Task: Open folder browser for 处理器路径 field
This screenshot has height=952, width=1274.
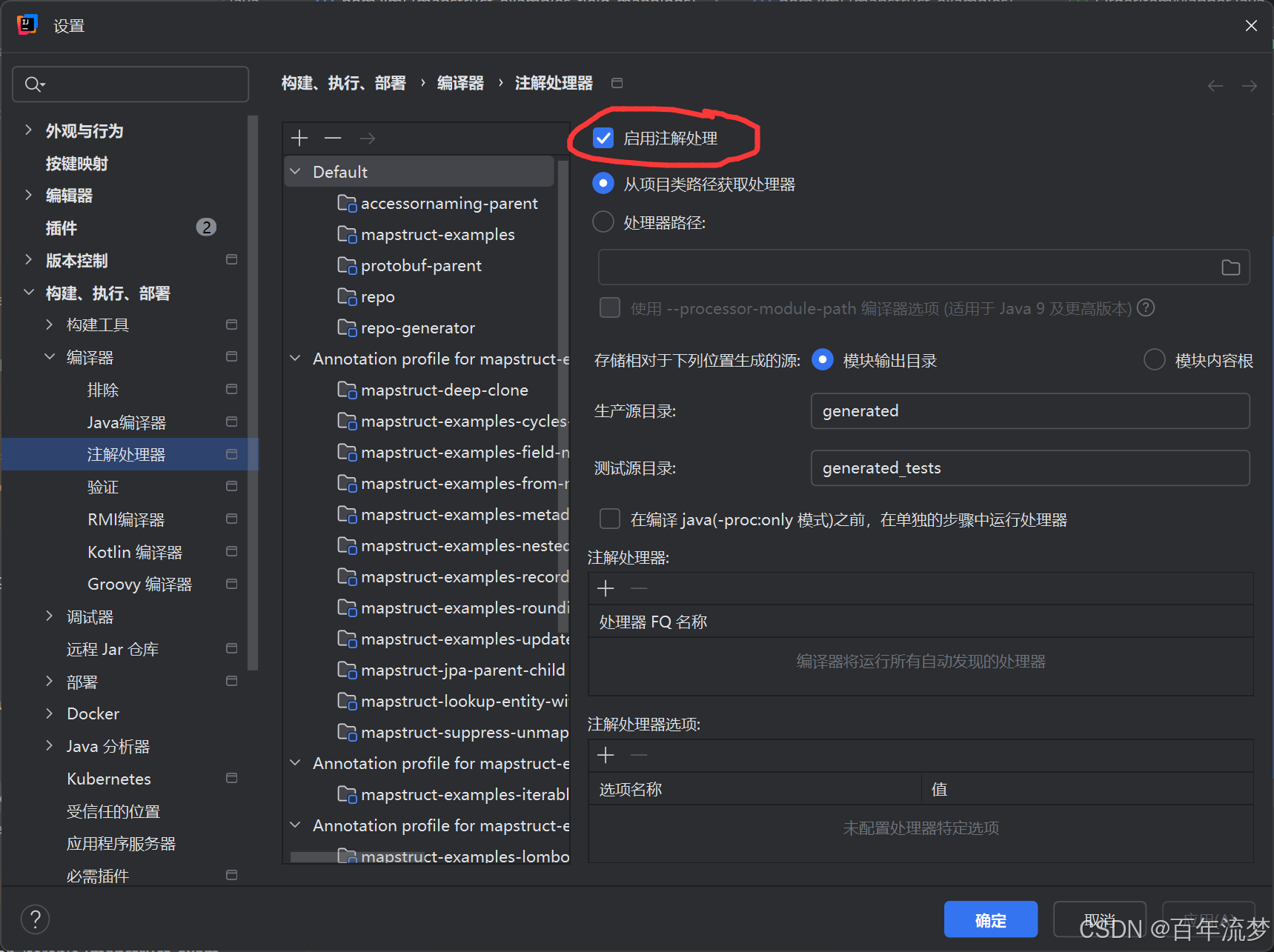Action: [x=1230, y=267]
